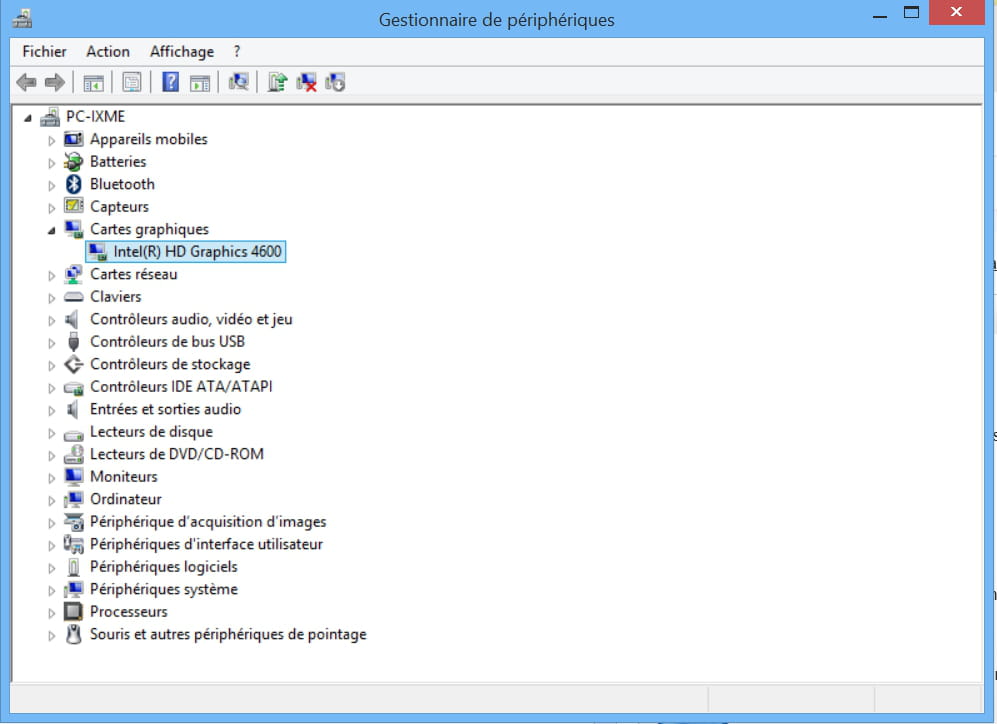
Task: Open the Affichage menu
Action: [182, 51]
